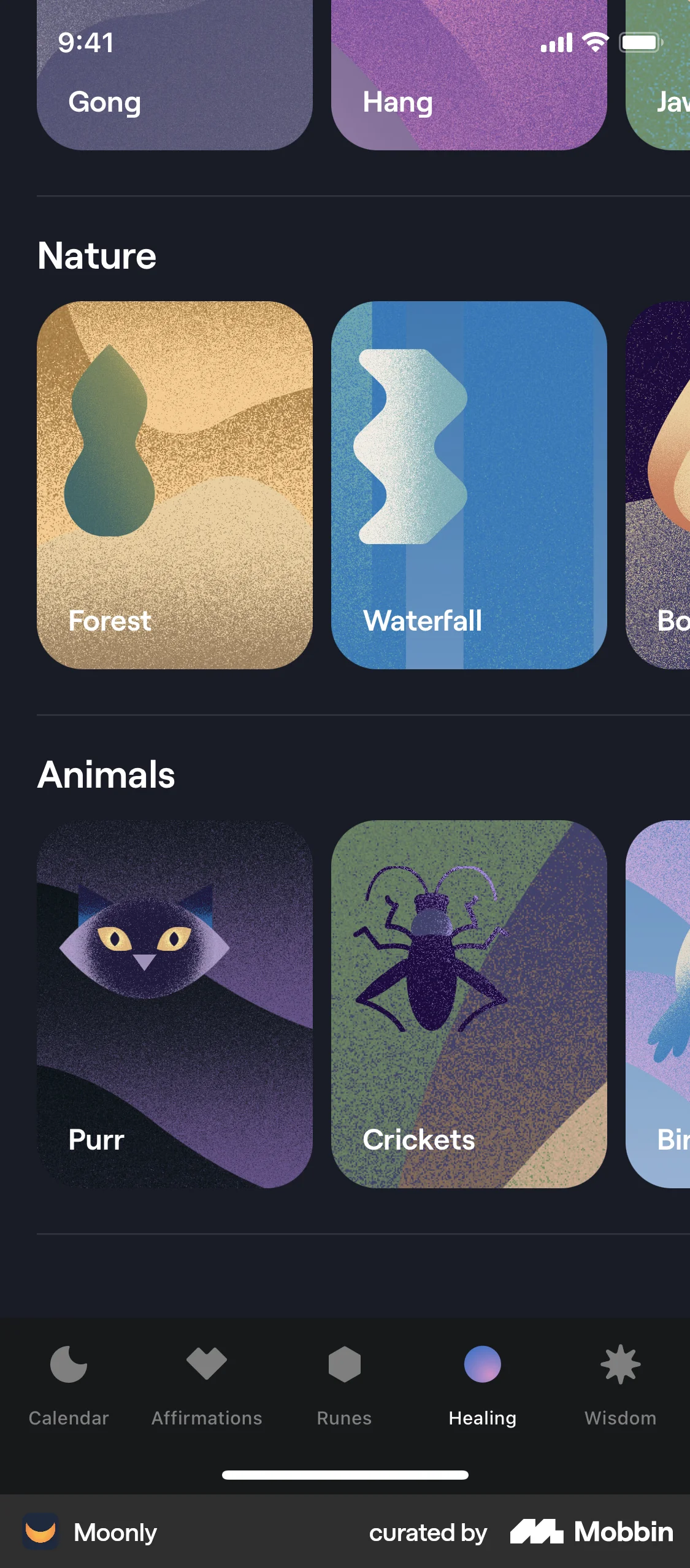Select the Hang instrument card
This screenshot has width=690, height=1568.
(x=469, y=75)
